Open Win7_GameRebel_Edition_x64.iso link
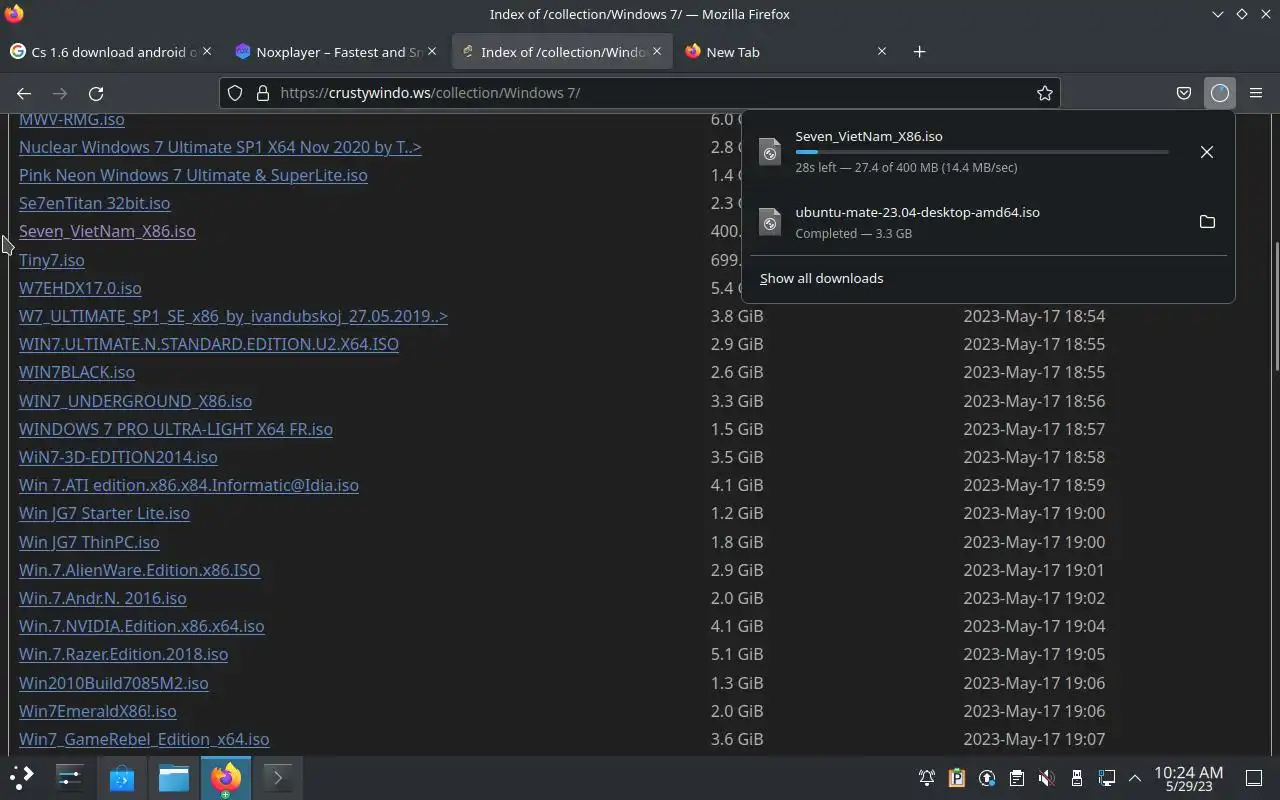The image size is (1280, 800). 144,739
